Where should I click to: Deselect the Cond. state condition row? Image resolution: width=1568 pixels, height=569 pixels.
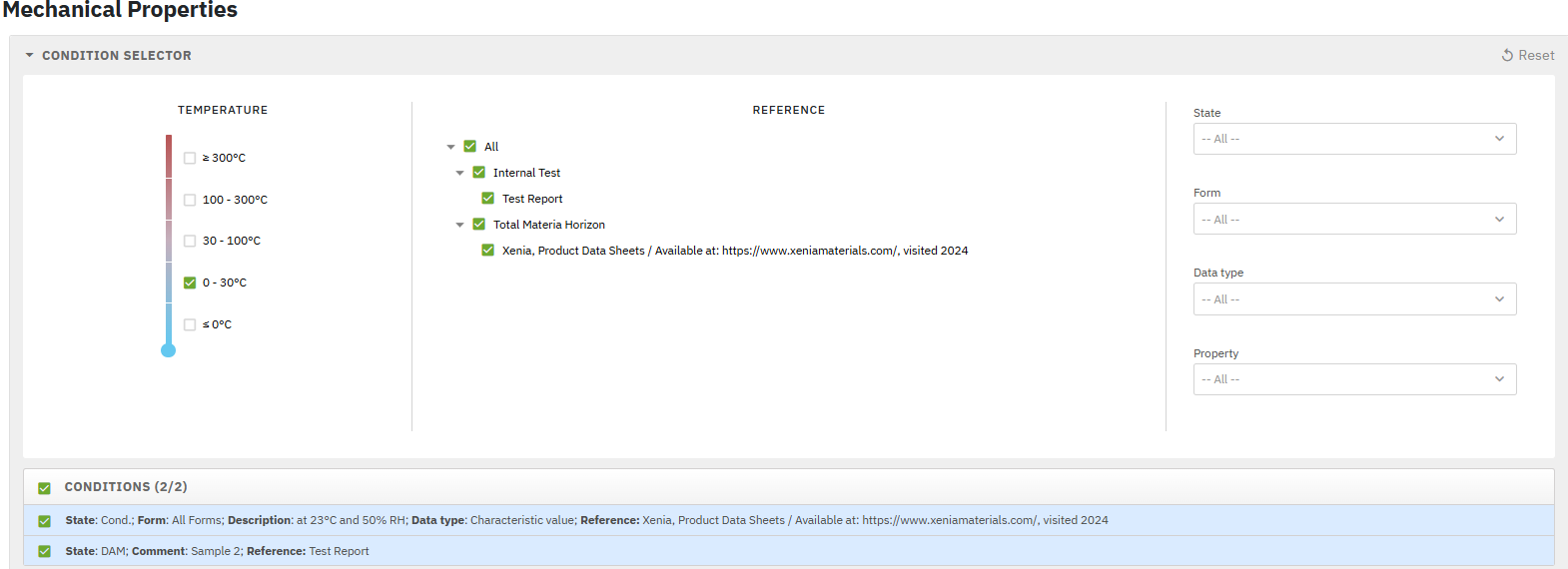pyautogui.click(x=44, y=521)
